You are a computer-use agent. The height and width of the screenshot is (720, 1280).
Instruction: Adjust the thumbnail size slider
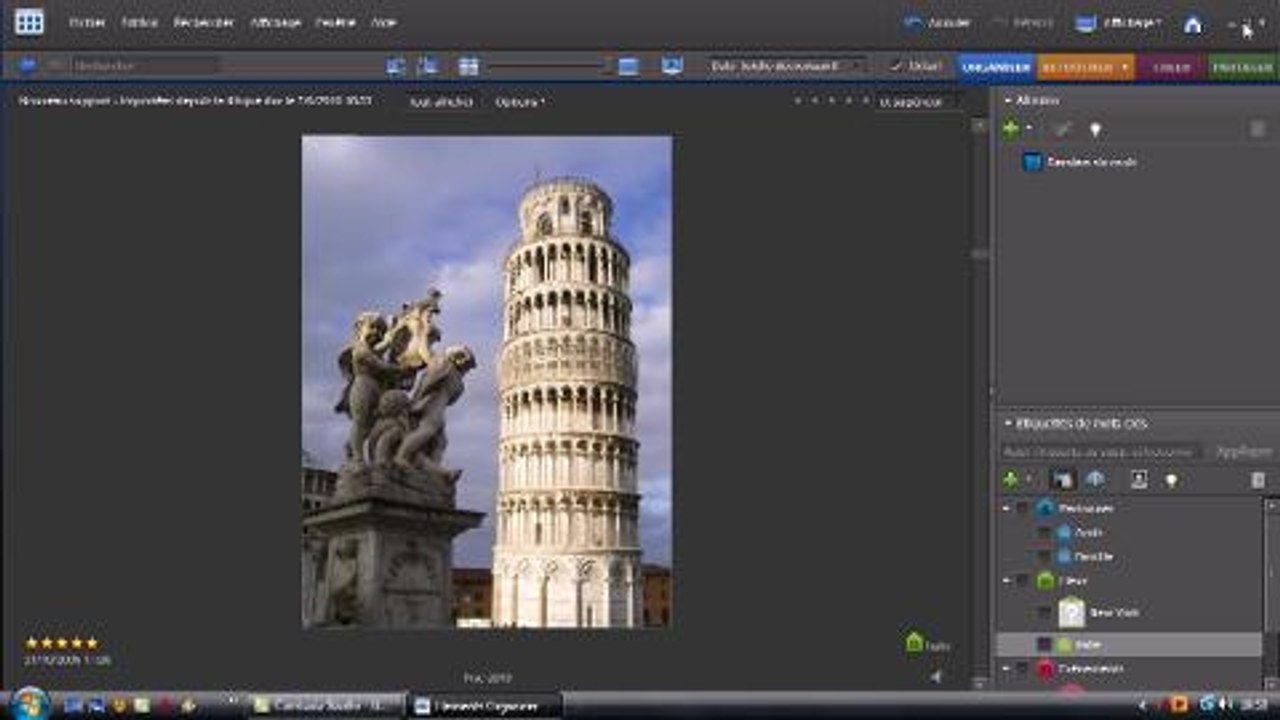[549, 66]
